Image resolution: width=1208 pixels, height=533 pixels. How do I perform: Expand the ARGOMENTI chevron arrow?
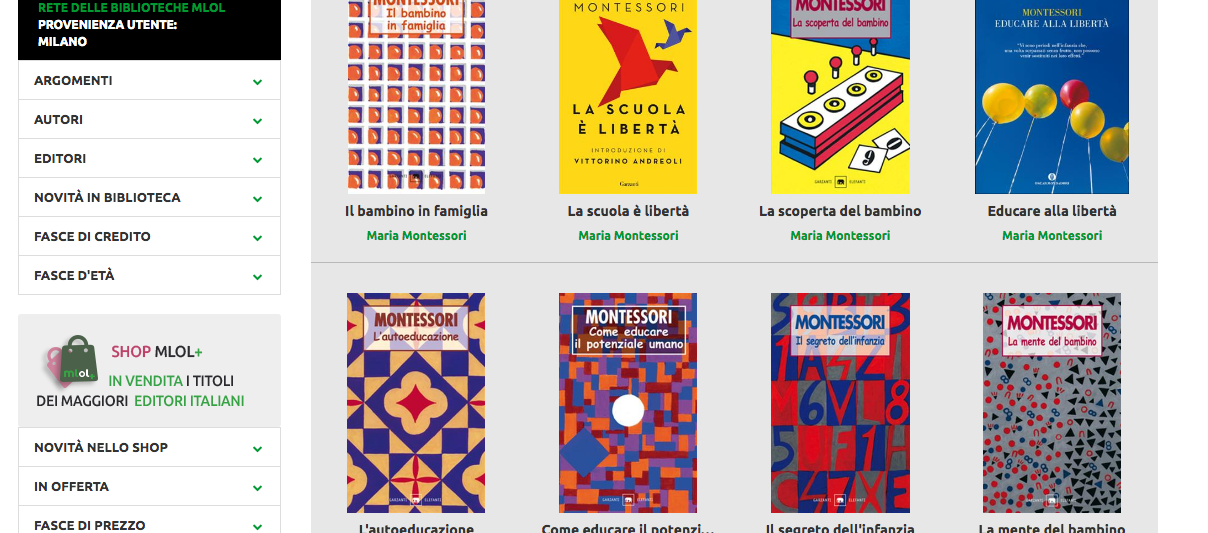click(257, 82)
